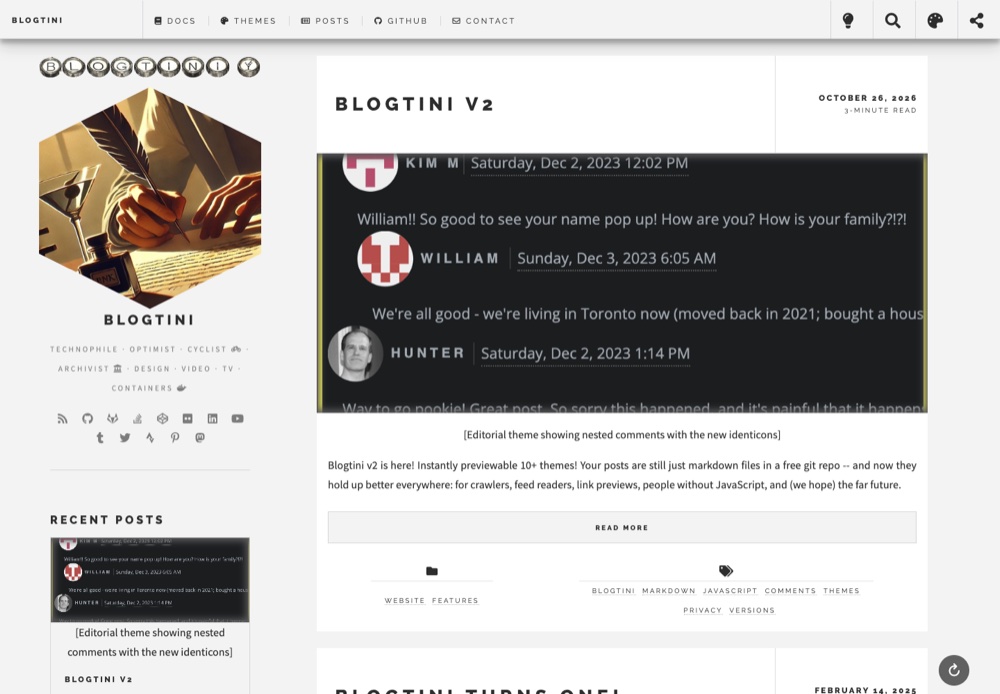Visit the YouTube icon
The width and height of the screenshot is (1000, 694).
[237, 418]
